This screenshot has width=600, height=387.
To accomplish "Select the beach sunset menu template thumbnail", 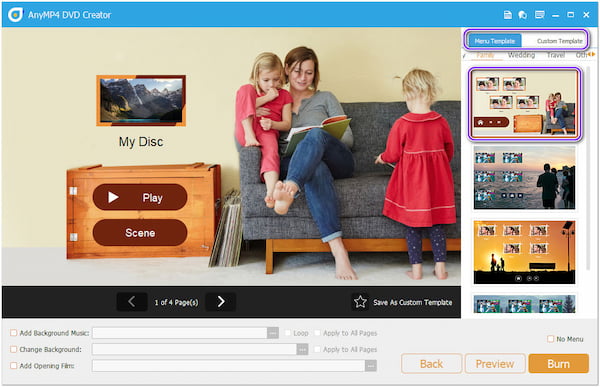I will point(524,177).
